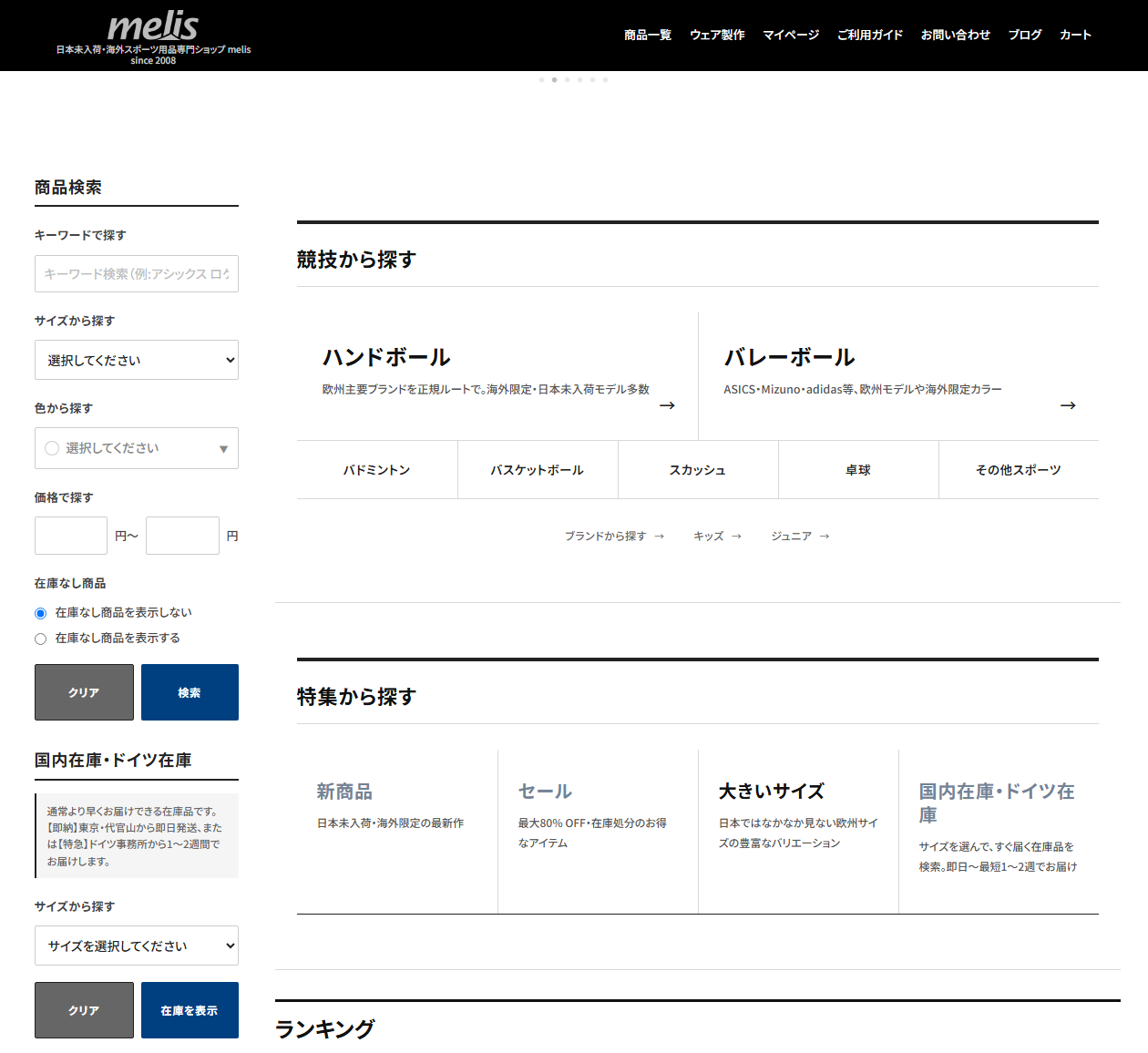Focus the minimum price input field

point(71,536)
